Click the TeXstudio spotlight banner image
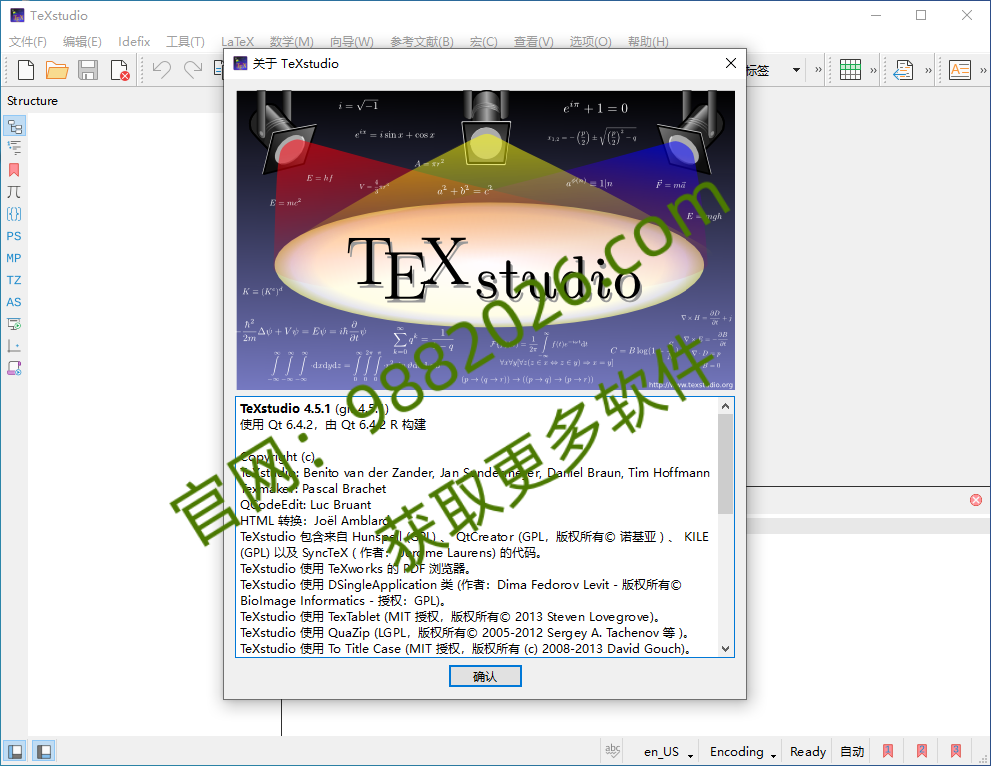991x766 pixels. (485, 240)
